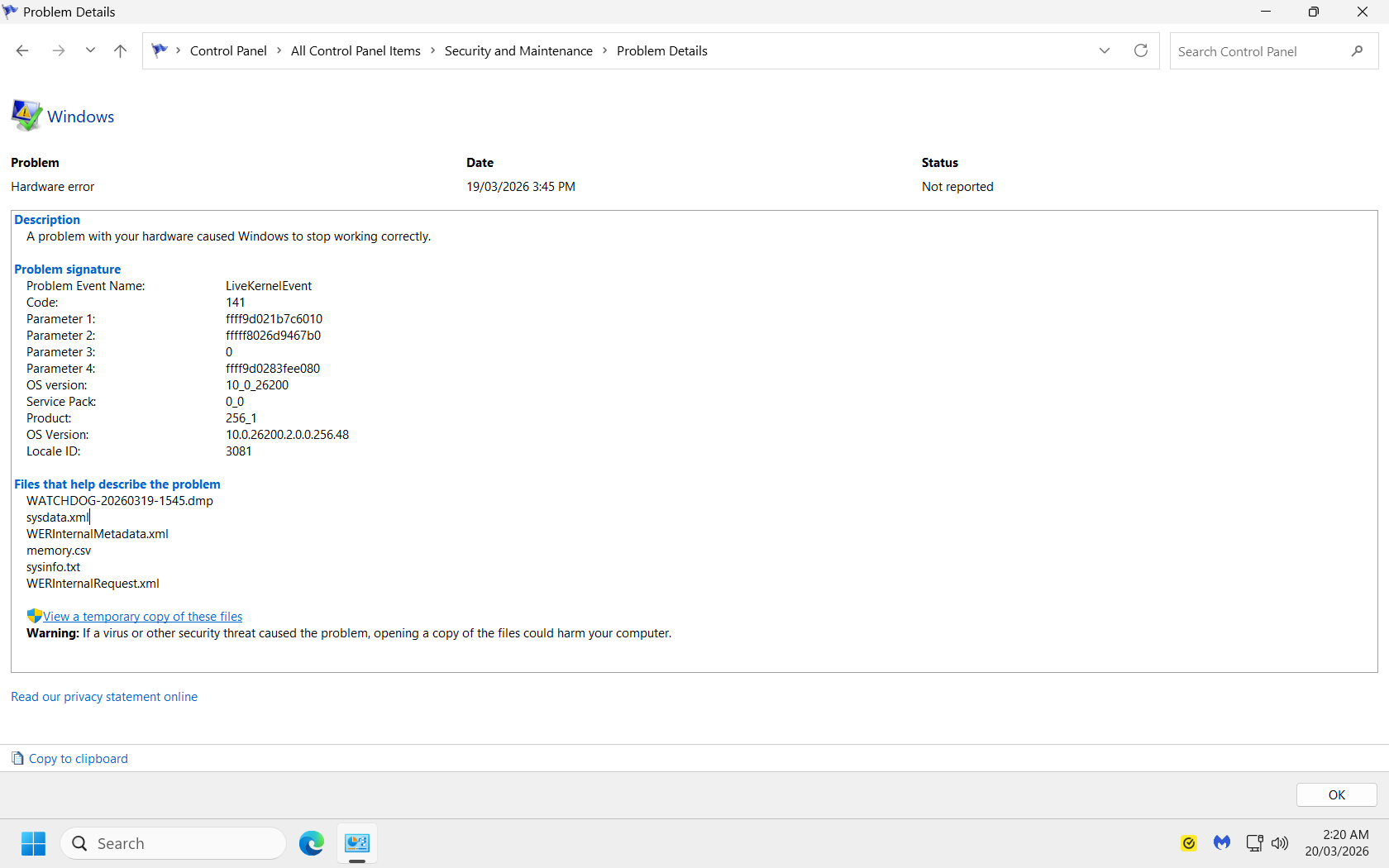
Task: Click the LiveKernelEvent value
Action: [269, 286]
